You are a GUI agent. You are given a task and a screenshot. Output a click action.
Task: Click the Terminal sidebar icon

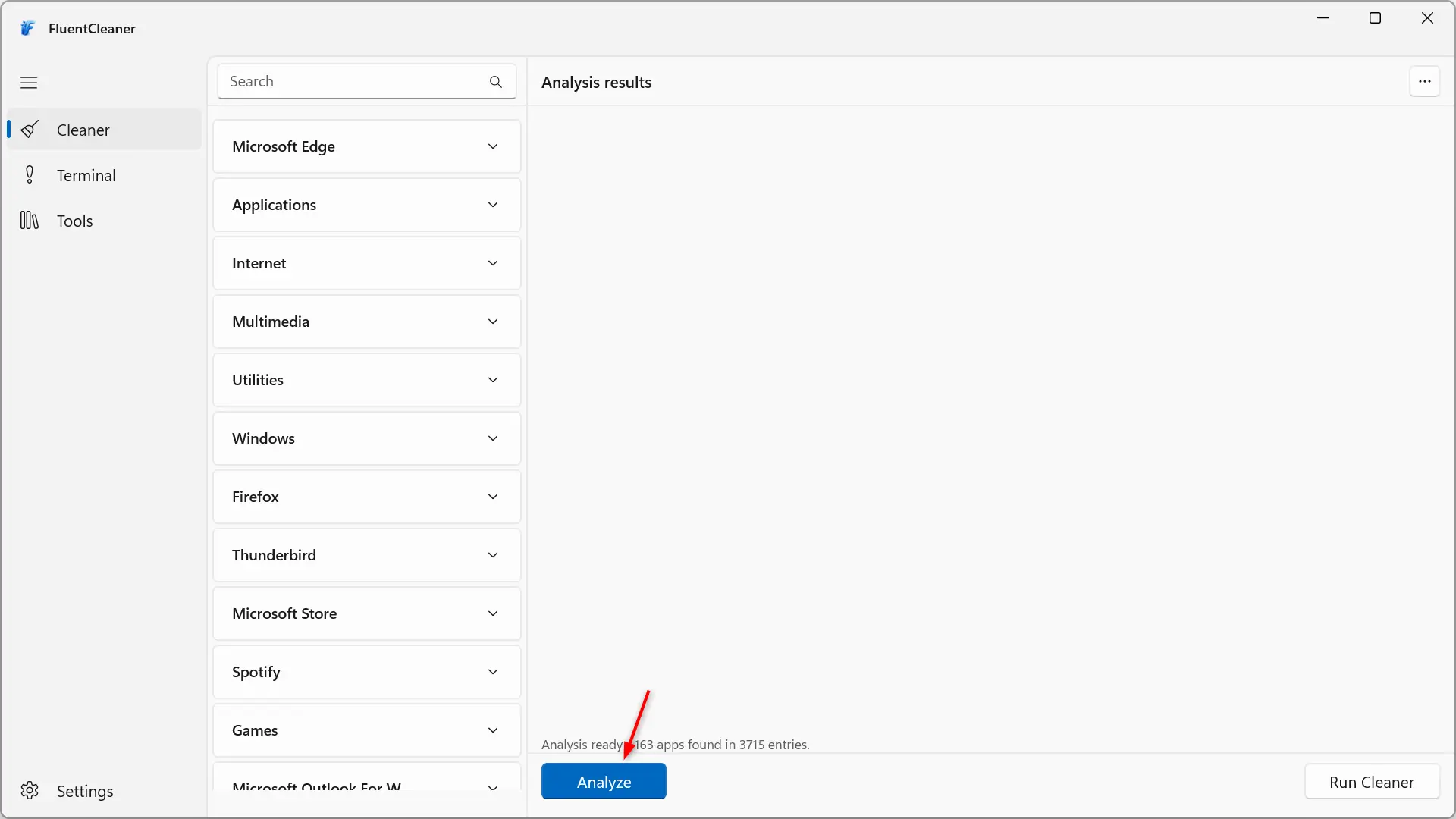(x=30, y=175)
